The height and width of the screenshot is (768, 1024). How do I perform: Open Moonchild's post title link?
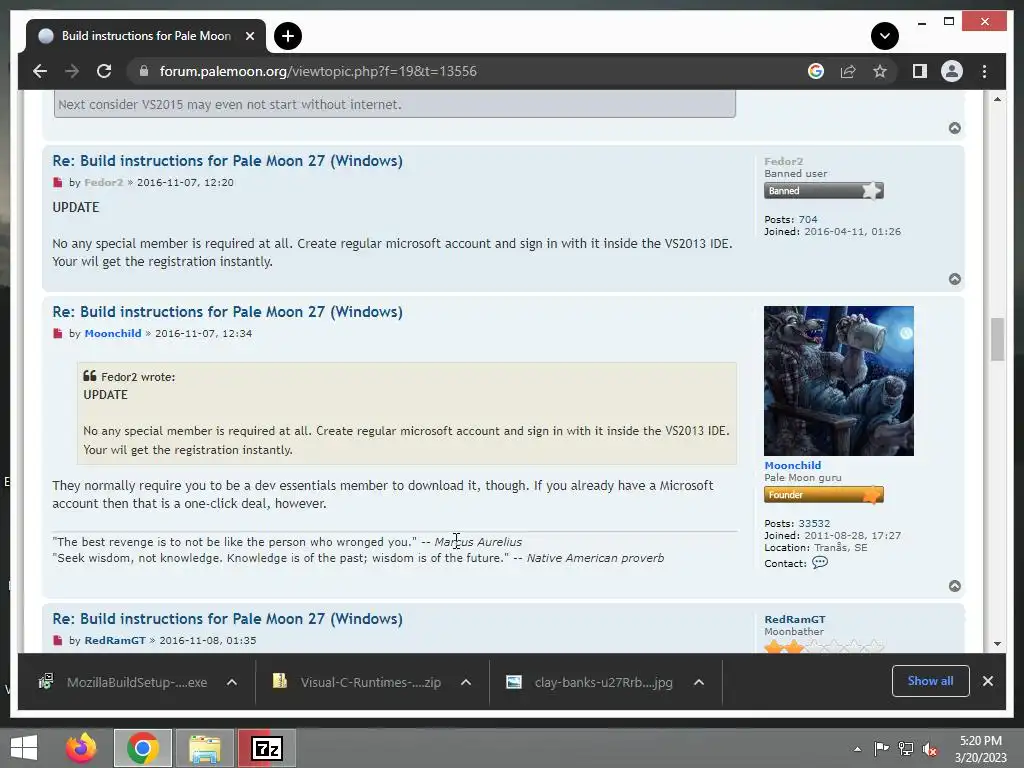pos(227,312)
